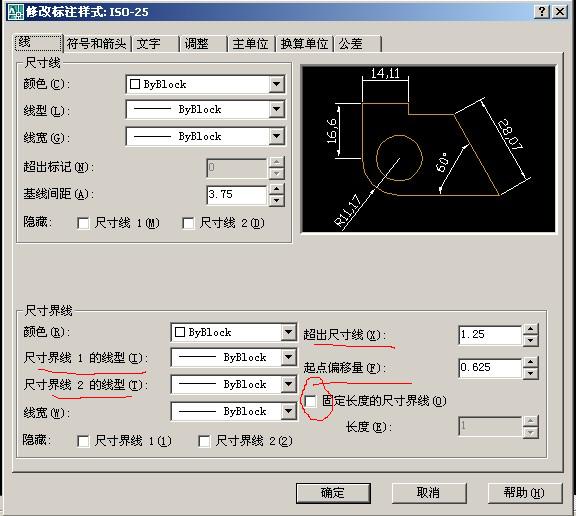Click the 长度(E) down arrow
Viewport: 576px width, 516px height.
[x=530, y=432]
